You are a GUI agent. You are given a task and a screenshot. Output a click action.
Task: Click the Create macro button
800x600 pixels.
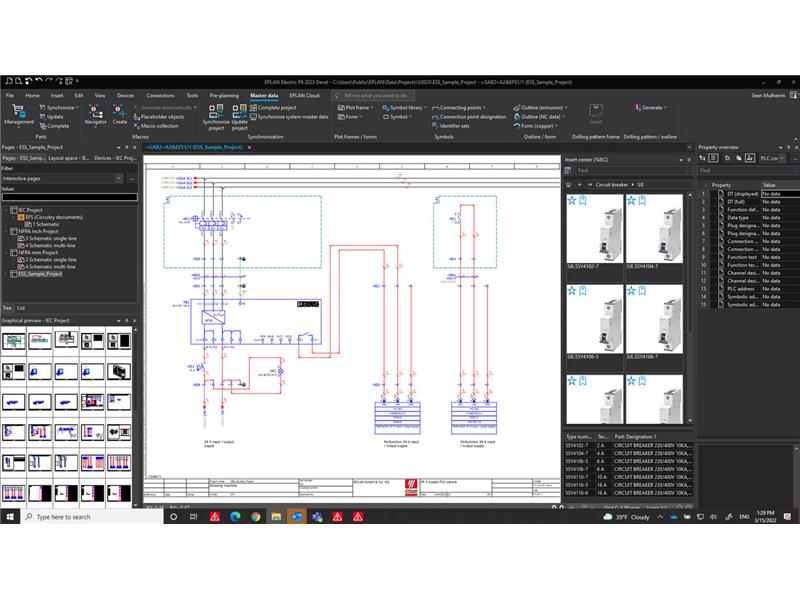(x=119, y=115)
